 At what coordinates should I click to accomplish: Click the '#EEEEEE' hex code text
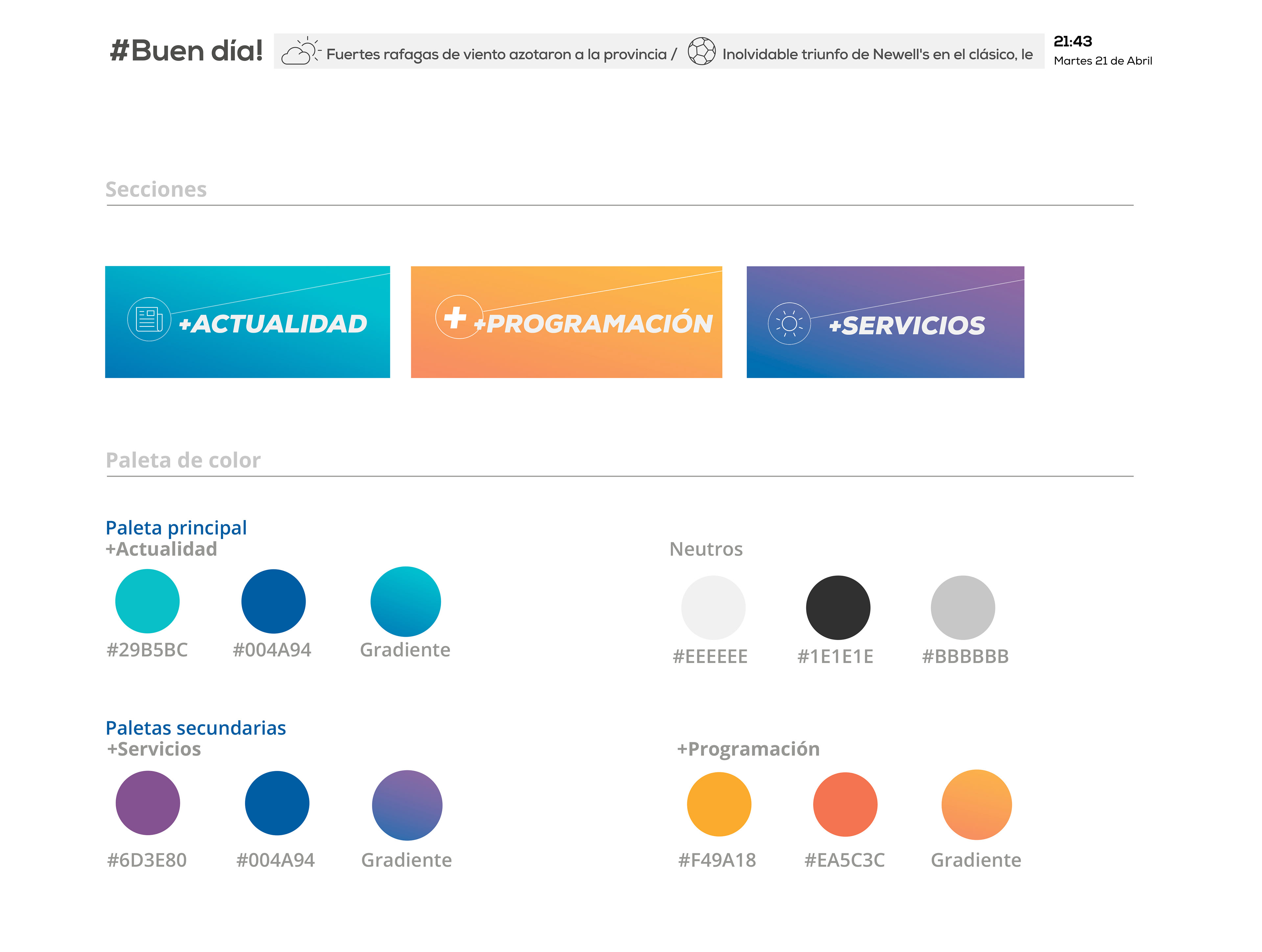click(710, 657)
